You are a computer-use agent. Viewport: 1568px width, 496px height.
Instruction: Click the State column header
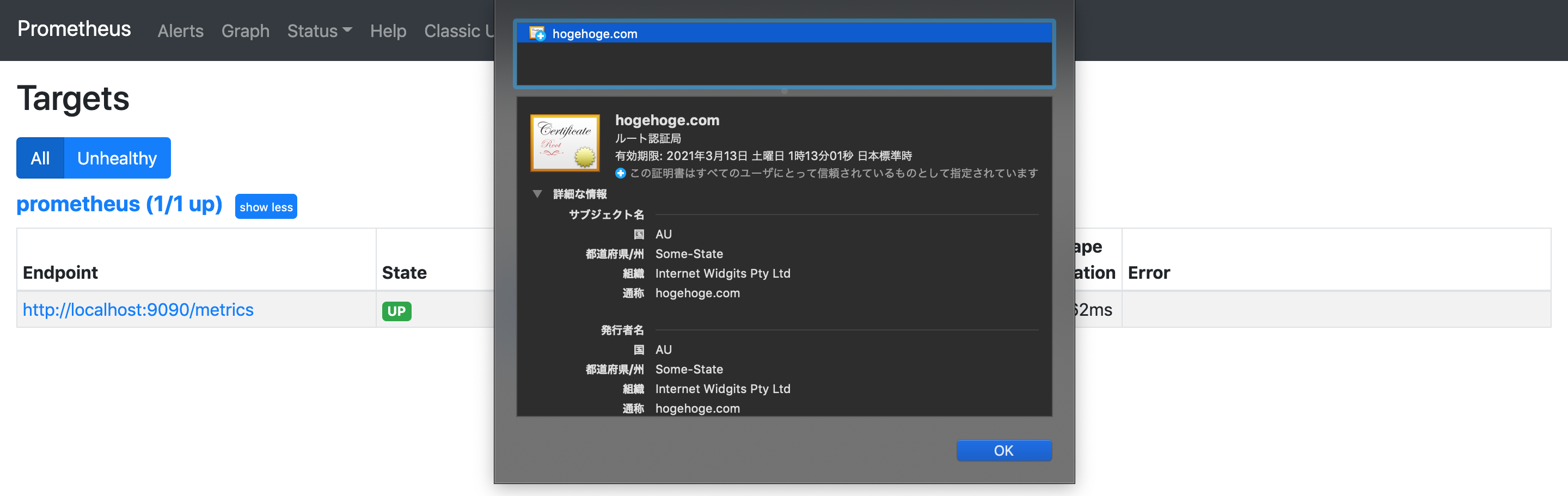coord(404,273)
